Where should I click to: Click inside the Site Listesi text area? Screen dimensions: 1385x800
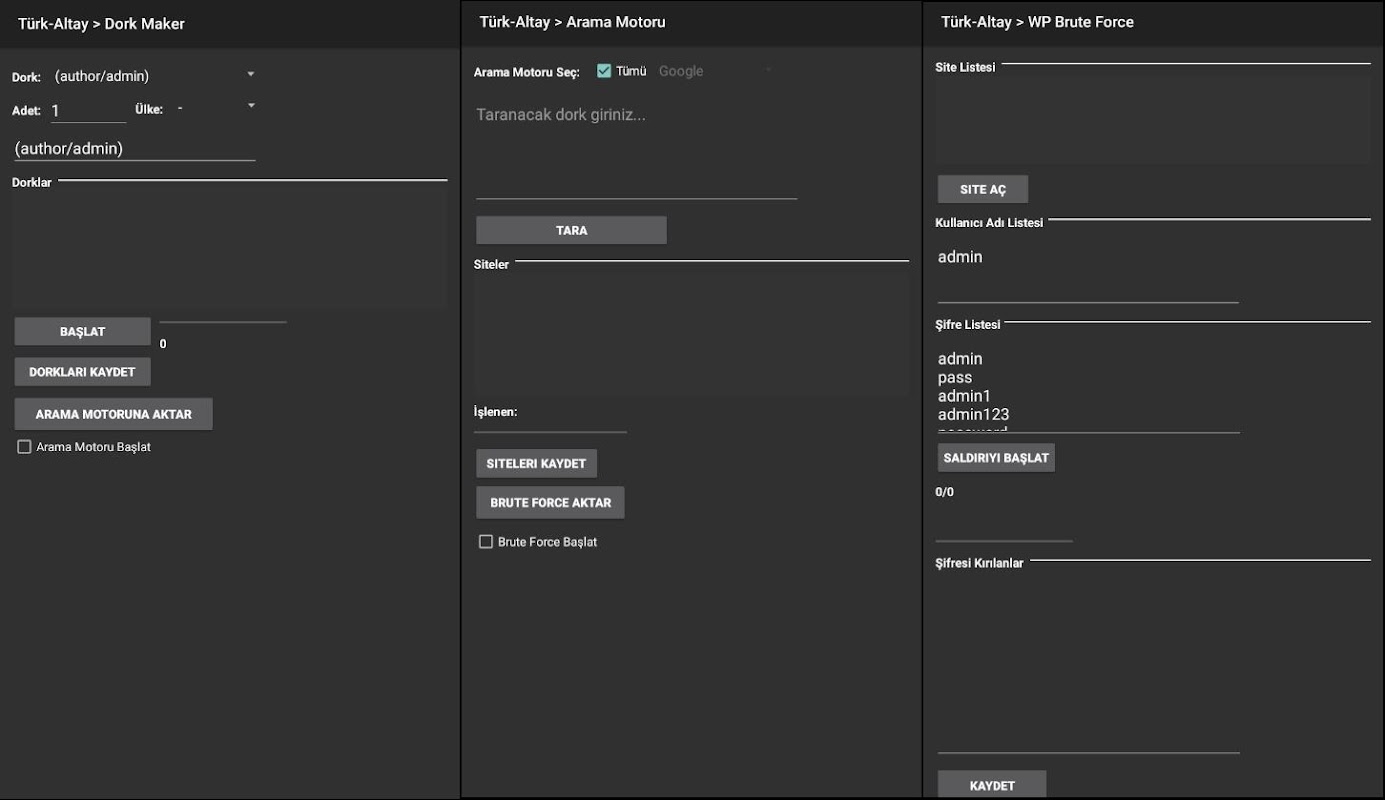[x=1153, y=120]
